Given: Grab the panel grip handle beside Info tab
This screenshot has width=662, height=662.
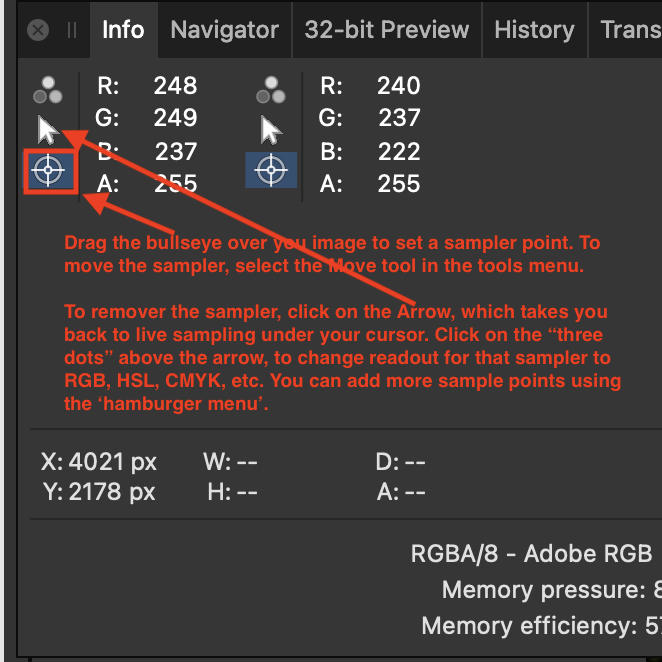Looking at the screenshot, I should tap(72, 30).
